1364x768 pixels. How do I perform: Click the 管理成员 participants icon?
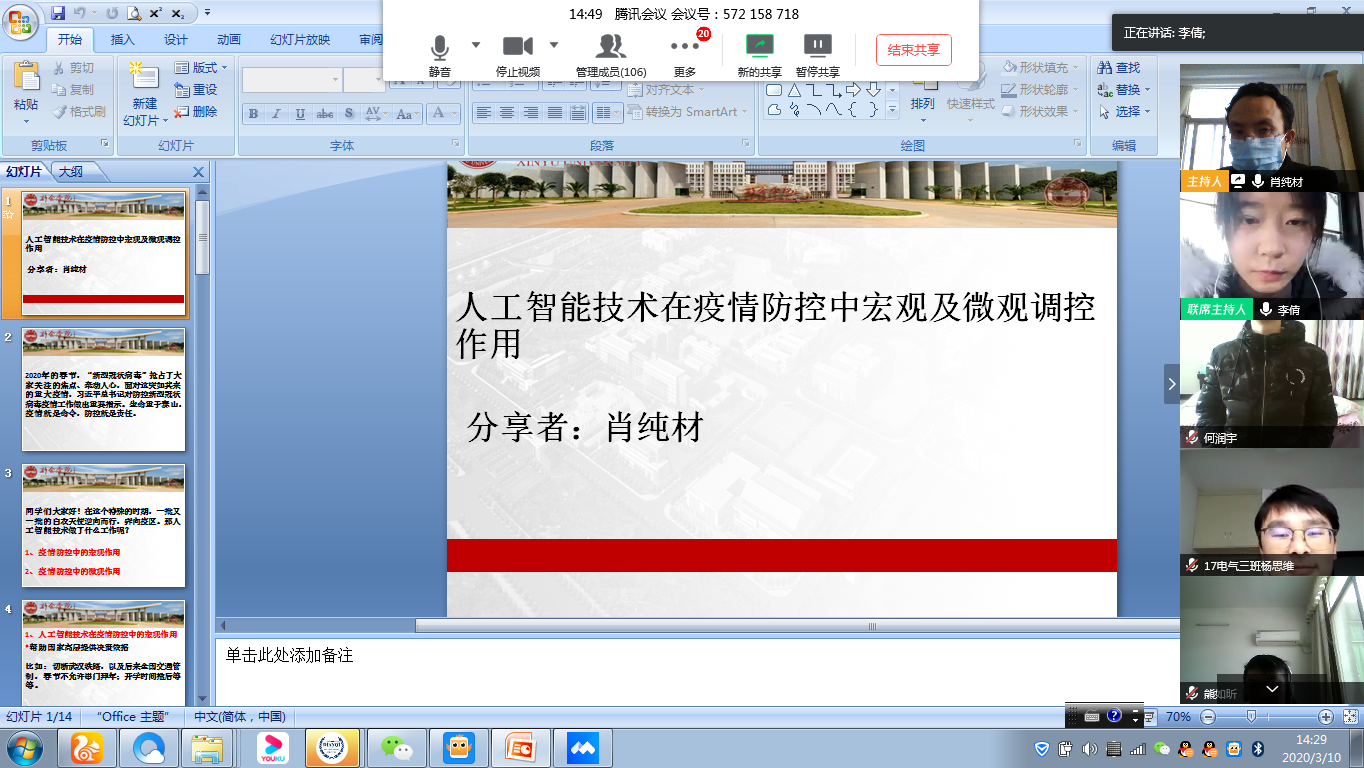point(610,46)
